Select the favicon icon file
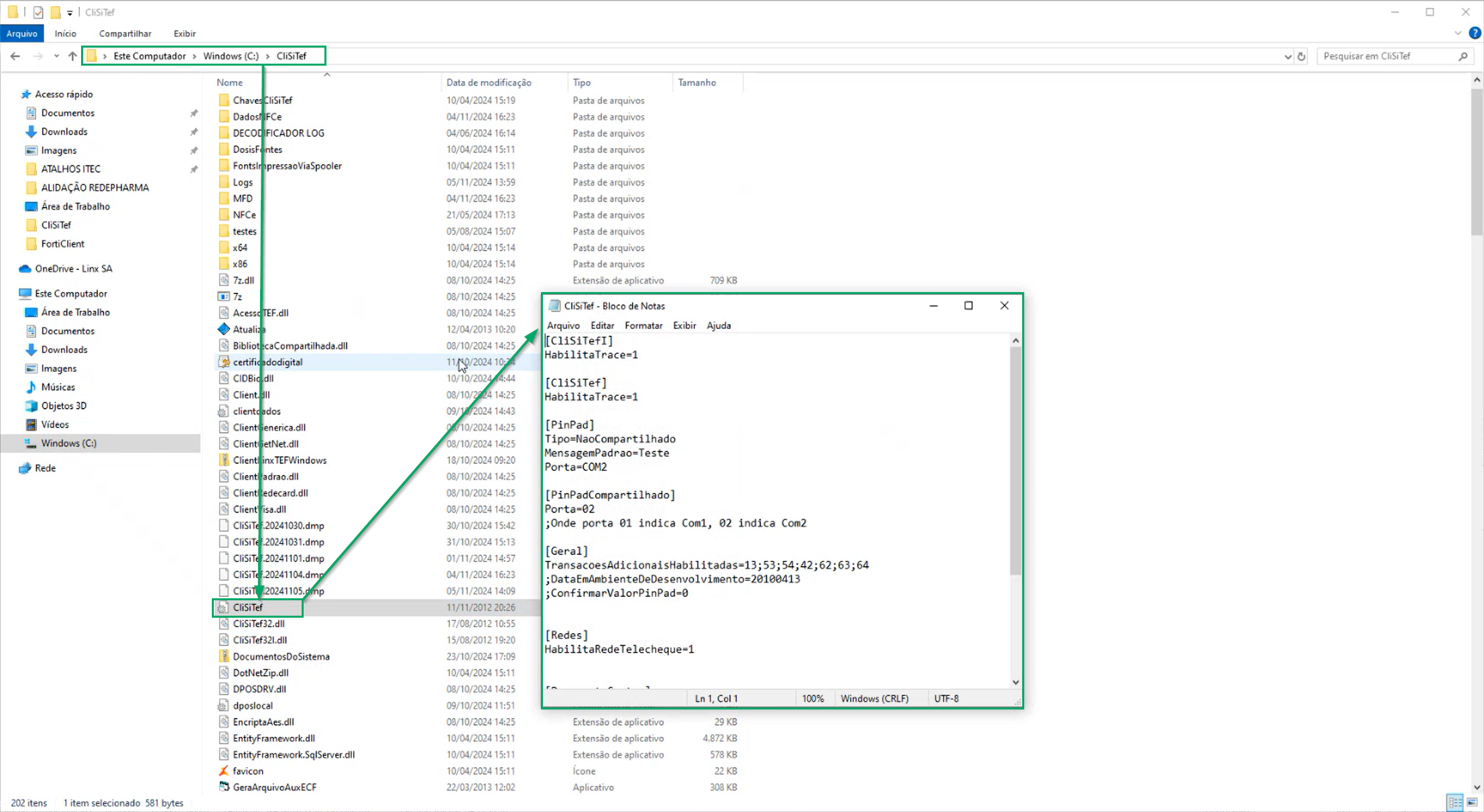The width and height of the screenshot is (1484, 812). 224,771
